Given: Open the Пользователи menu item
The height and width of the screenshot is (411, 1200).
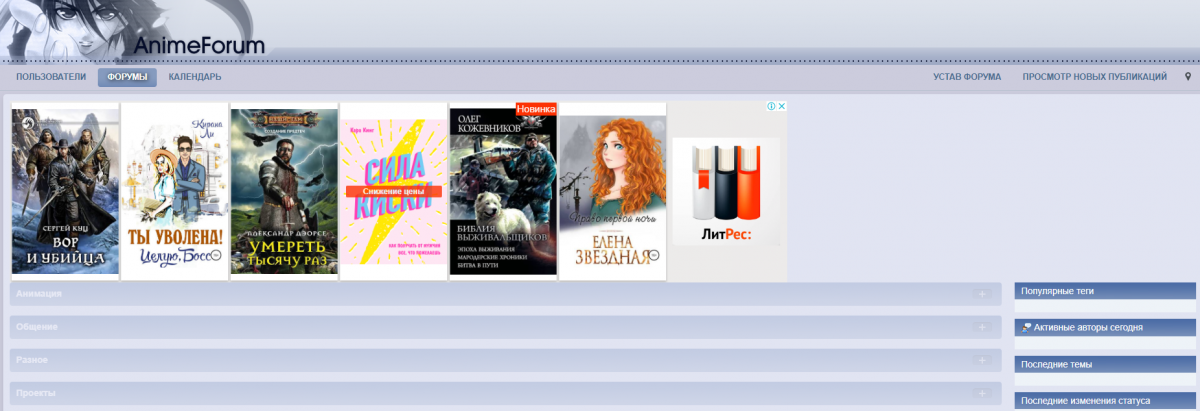Looking at the screenshot, I should pyautogui.click(x=51, y=77).
